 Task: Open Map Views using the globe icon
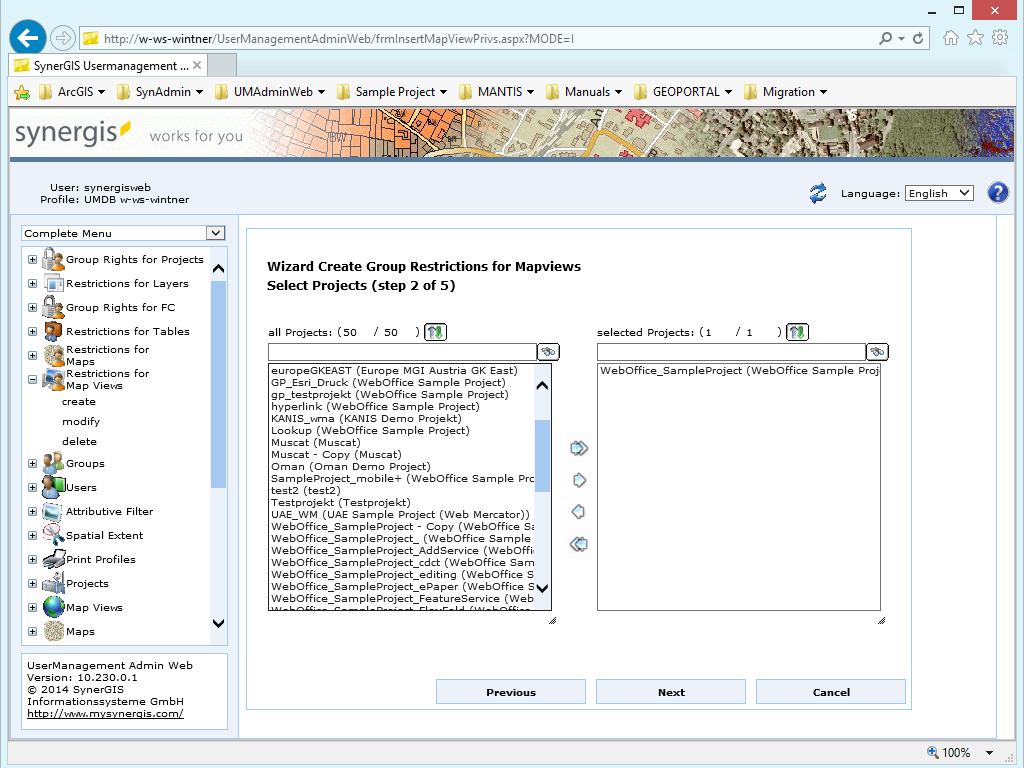click(52, 607)
